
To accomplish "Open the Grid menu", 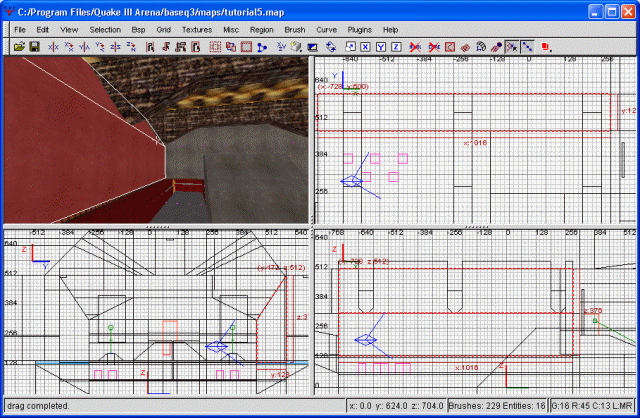I will 163,30.
